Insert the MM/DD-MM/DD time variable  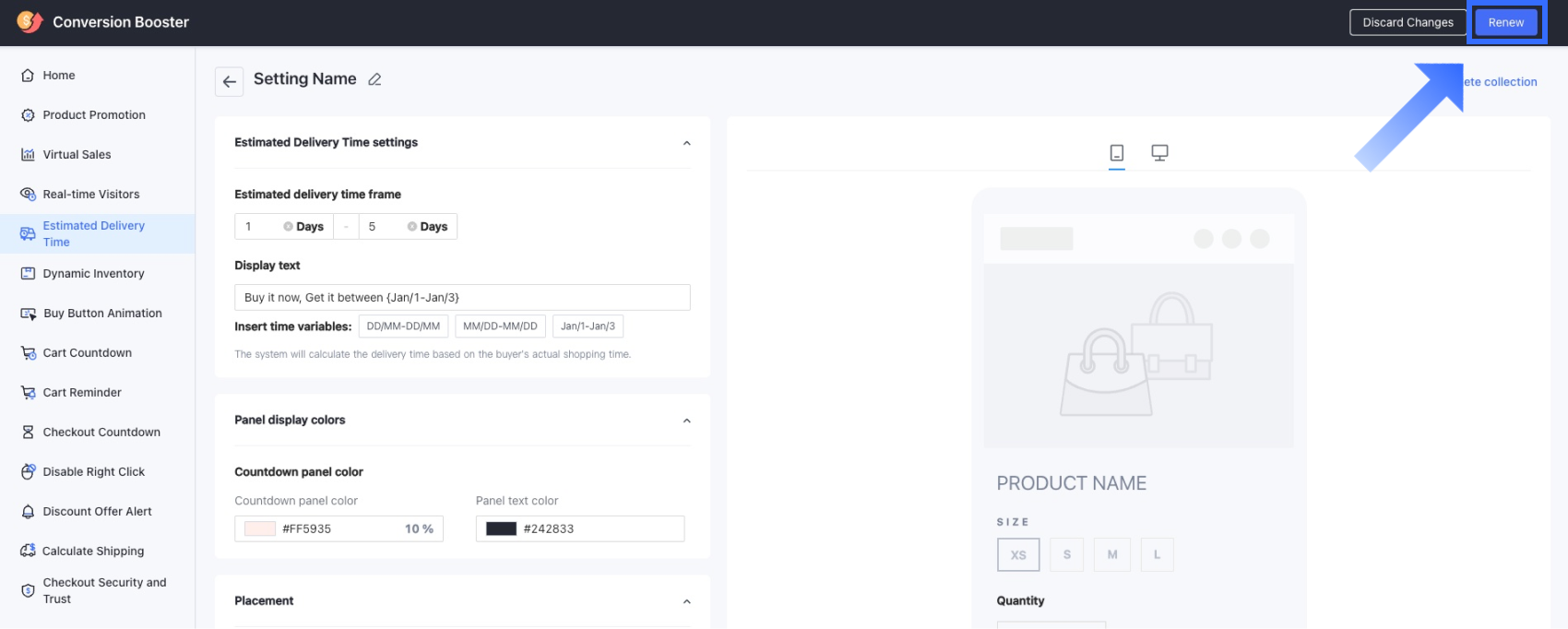coord(500,326)
